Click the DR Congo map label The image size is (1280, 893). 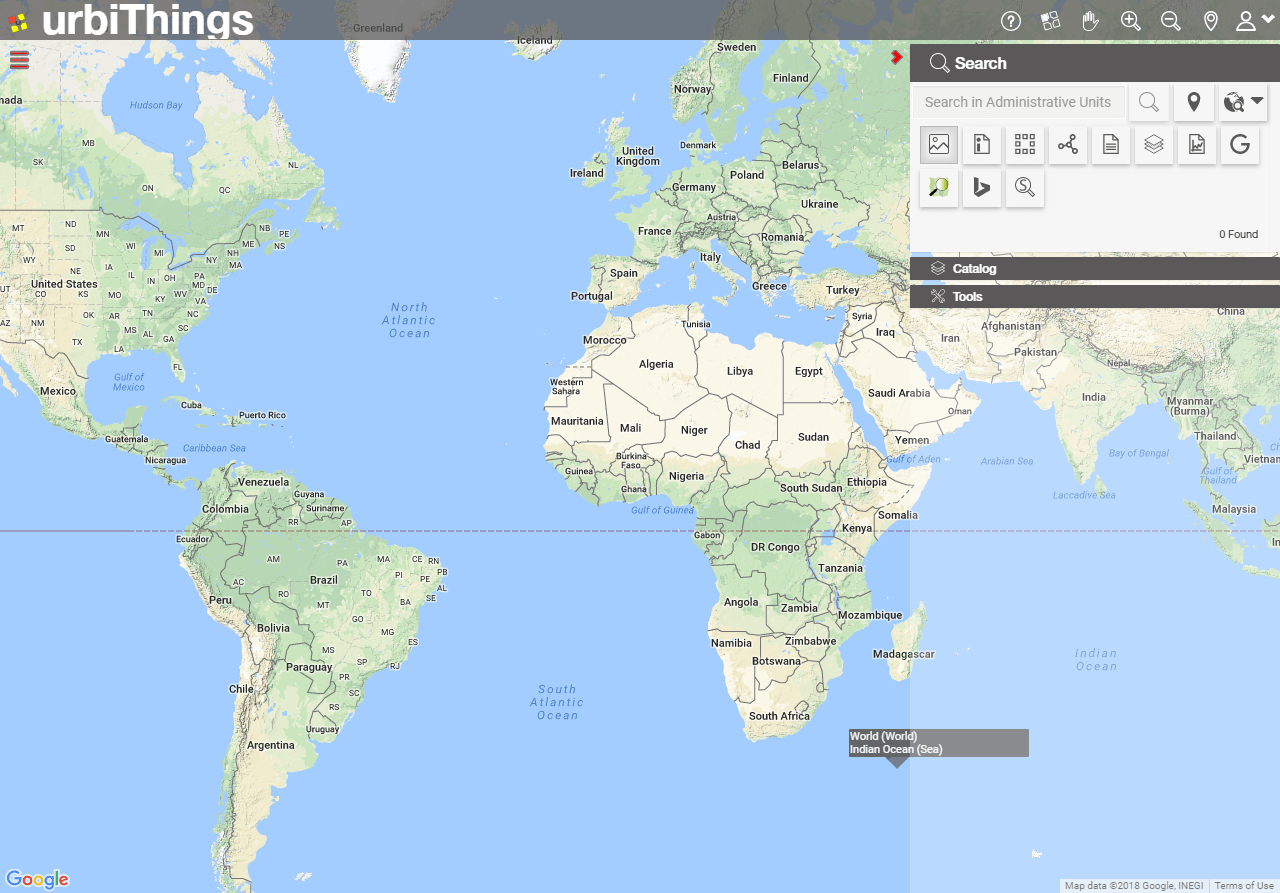point(775,547)
